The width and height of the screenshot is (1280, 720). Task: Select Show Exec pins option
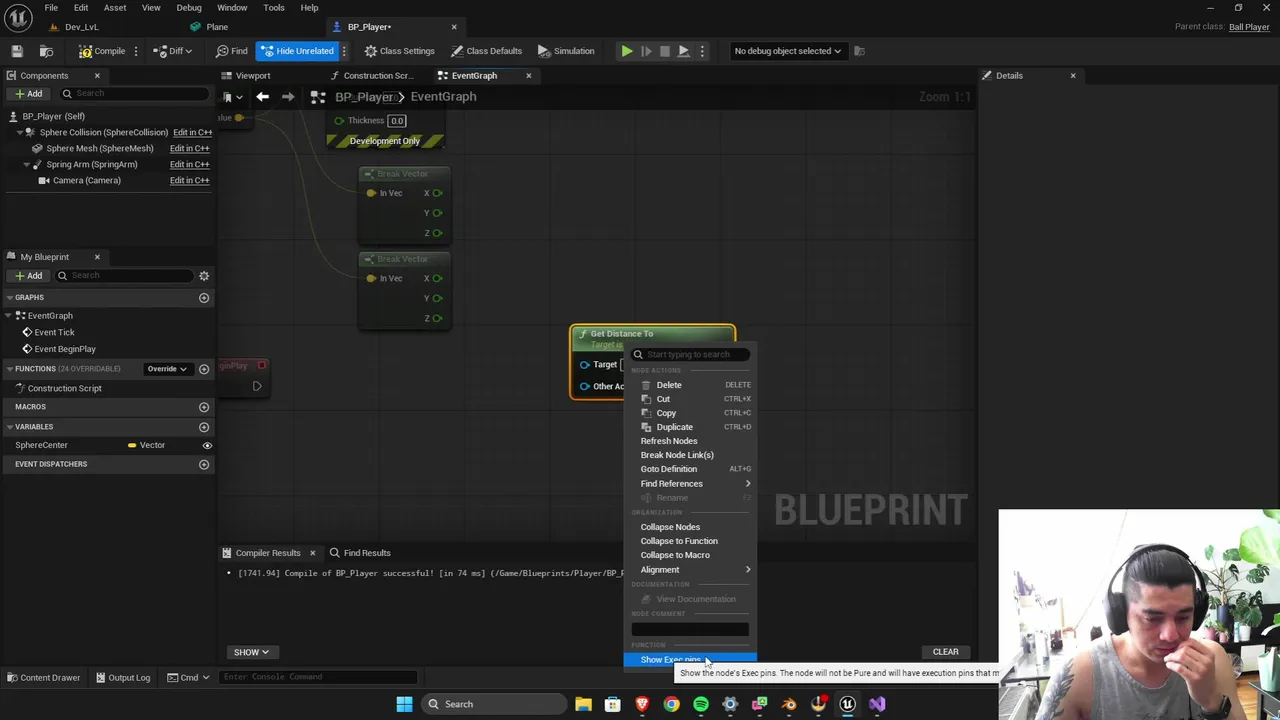coord(690,660)
